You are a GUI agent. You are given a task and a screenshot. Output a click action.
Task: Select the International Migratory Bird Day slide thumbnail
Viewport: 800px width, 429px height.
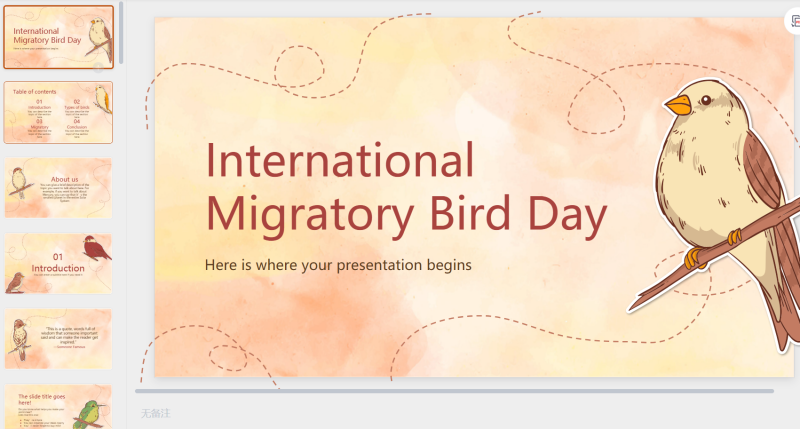[59, 37]
